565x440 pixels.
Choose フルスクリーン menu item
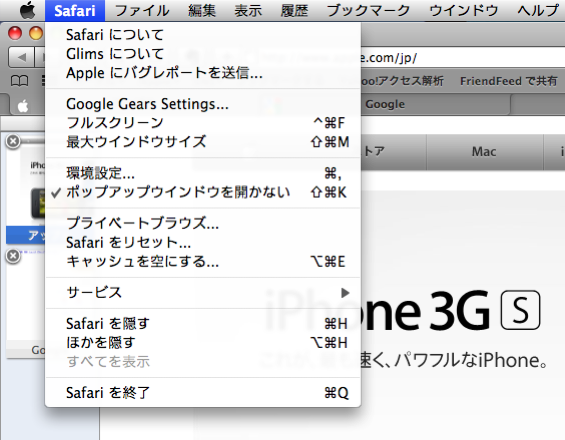coord(203,123)
